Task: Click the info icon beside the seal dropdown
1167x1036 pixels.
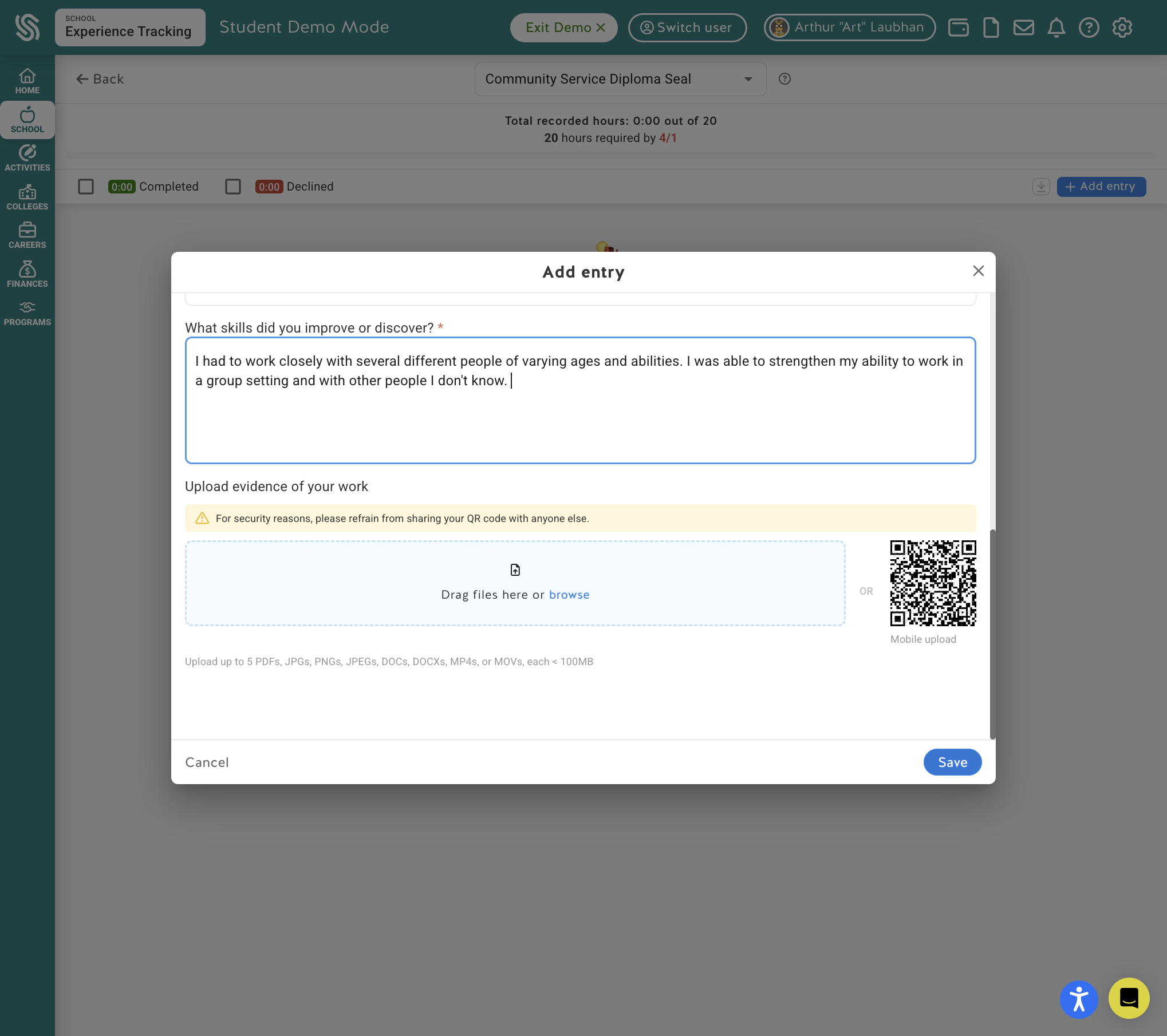Action: 785,79
